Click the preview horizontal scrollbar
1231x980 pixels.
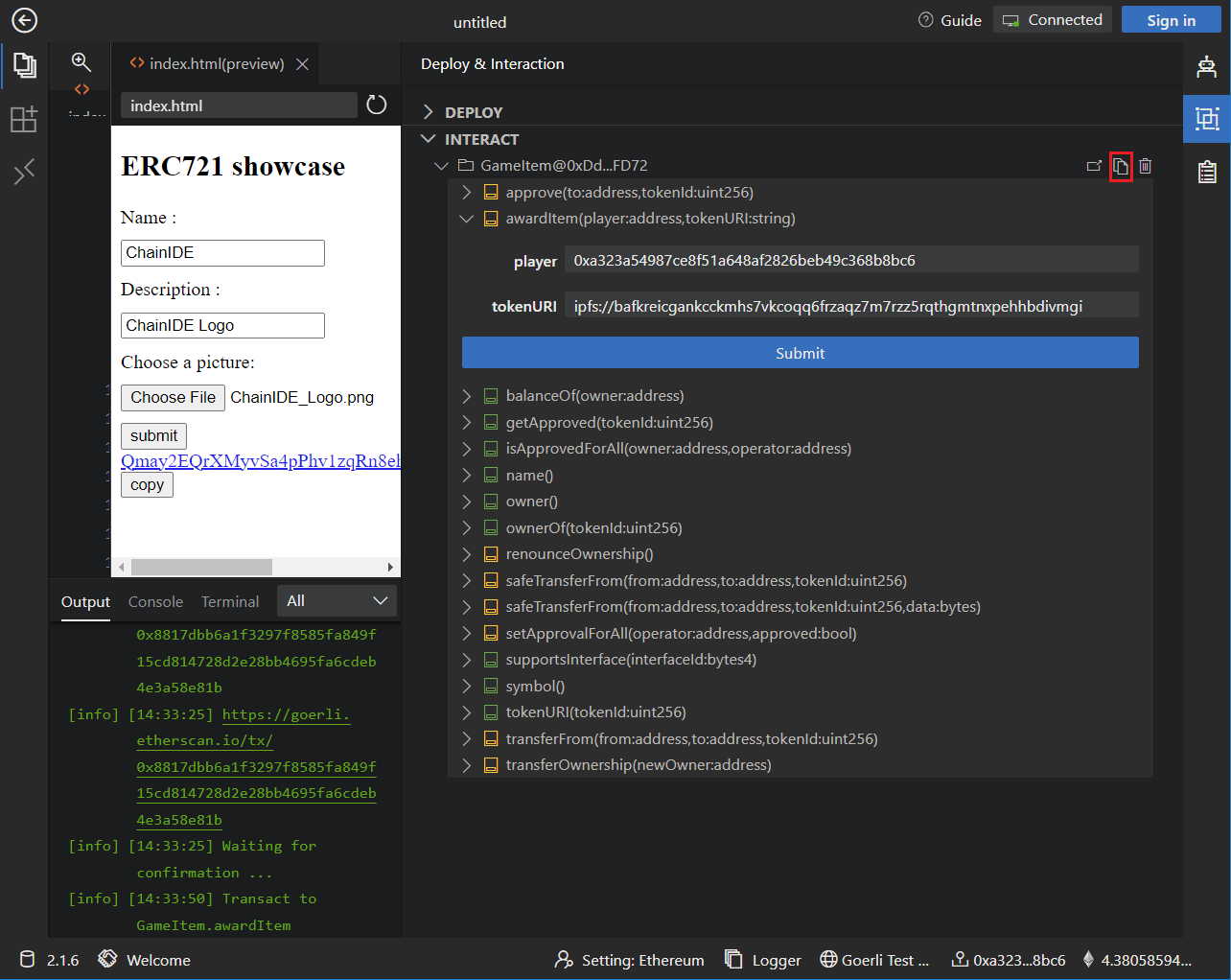(201, 567)
